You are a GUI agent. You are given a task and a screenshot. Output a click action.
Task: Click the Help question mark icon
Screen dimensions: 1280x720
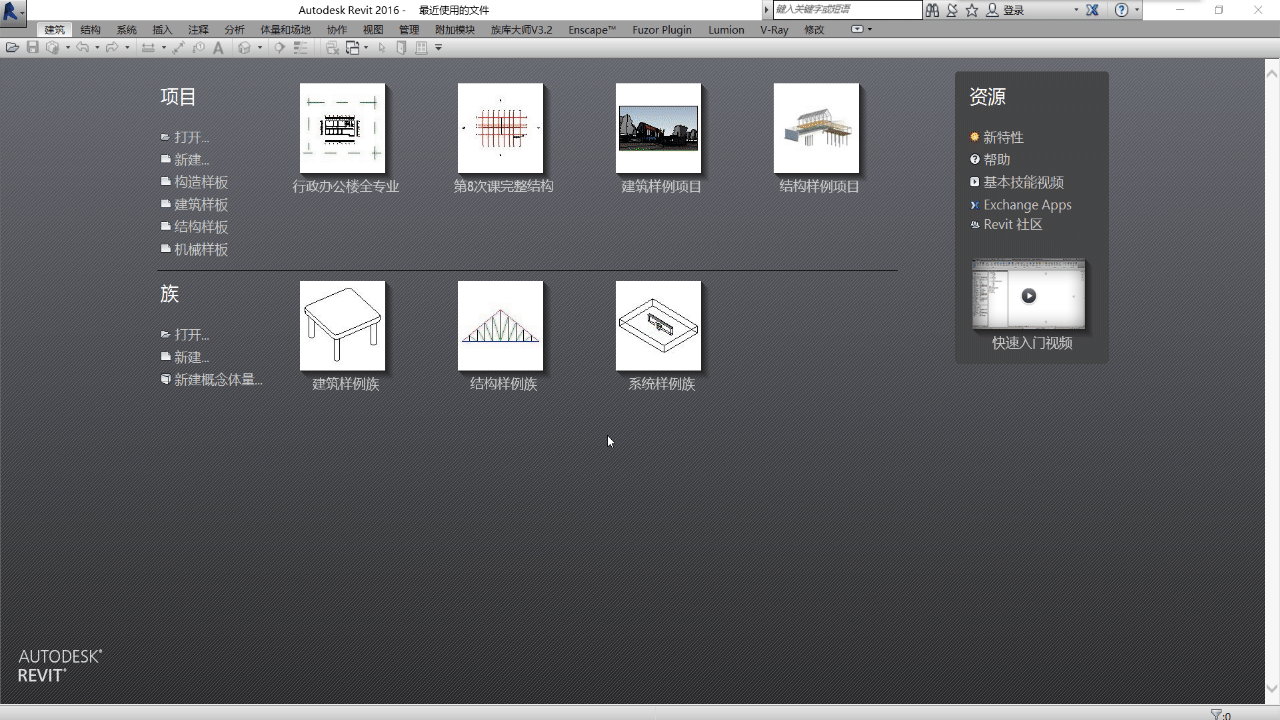(1121, 10)
